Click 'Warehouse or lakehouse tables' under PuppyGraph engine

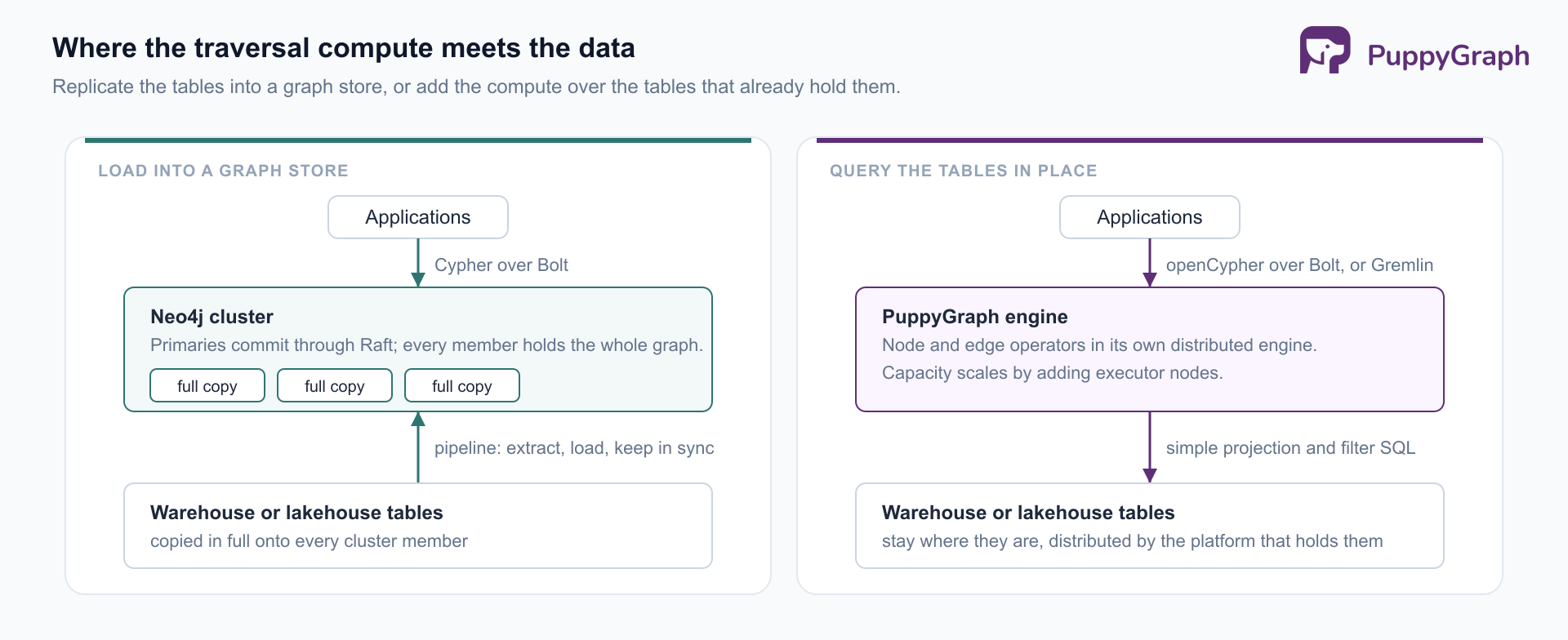(x=1028, y=513)
